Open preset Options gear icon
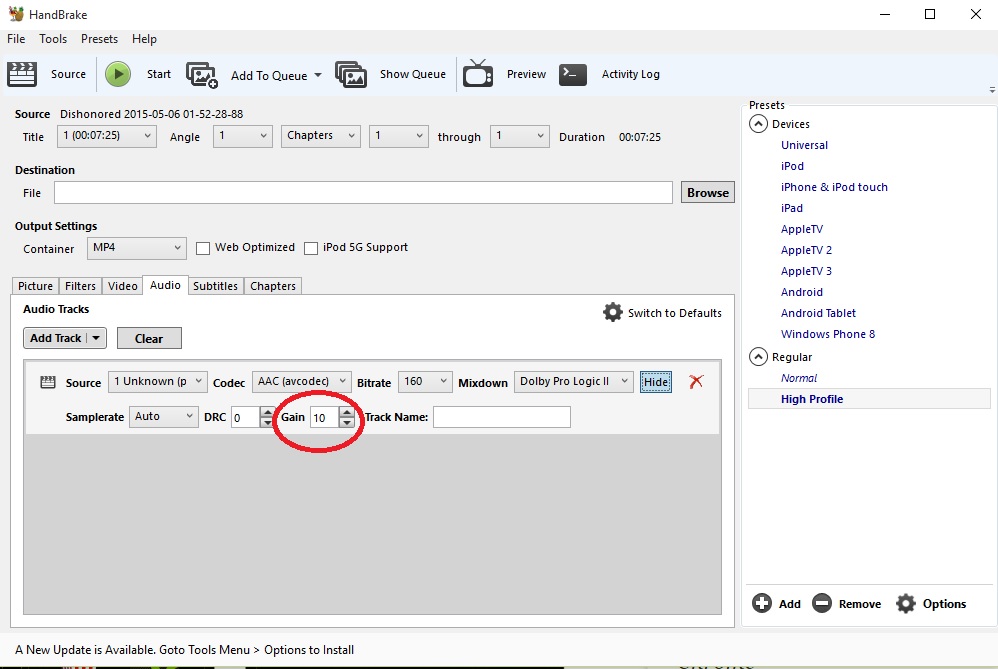The height and width of the screenshot is (669, 998). click(906, 603)
